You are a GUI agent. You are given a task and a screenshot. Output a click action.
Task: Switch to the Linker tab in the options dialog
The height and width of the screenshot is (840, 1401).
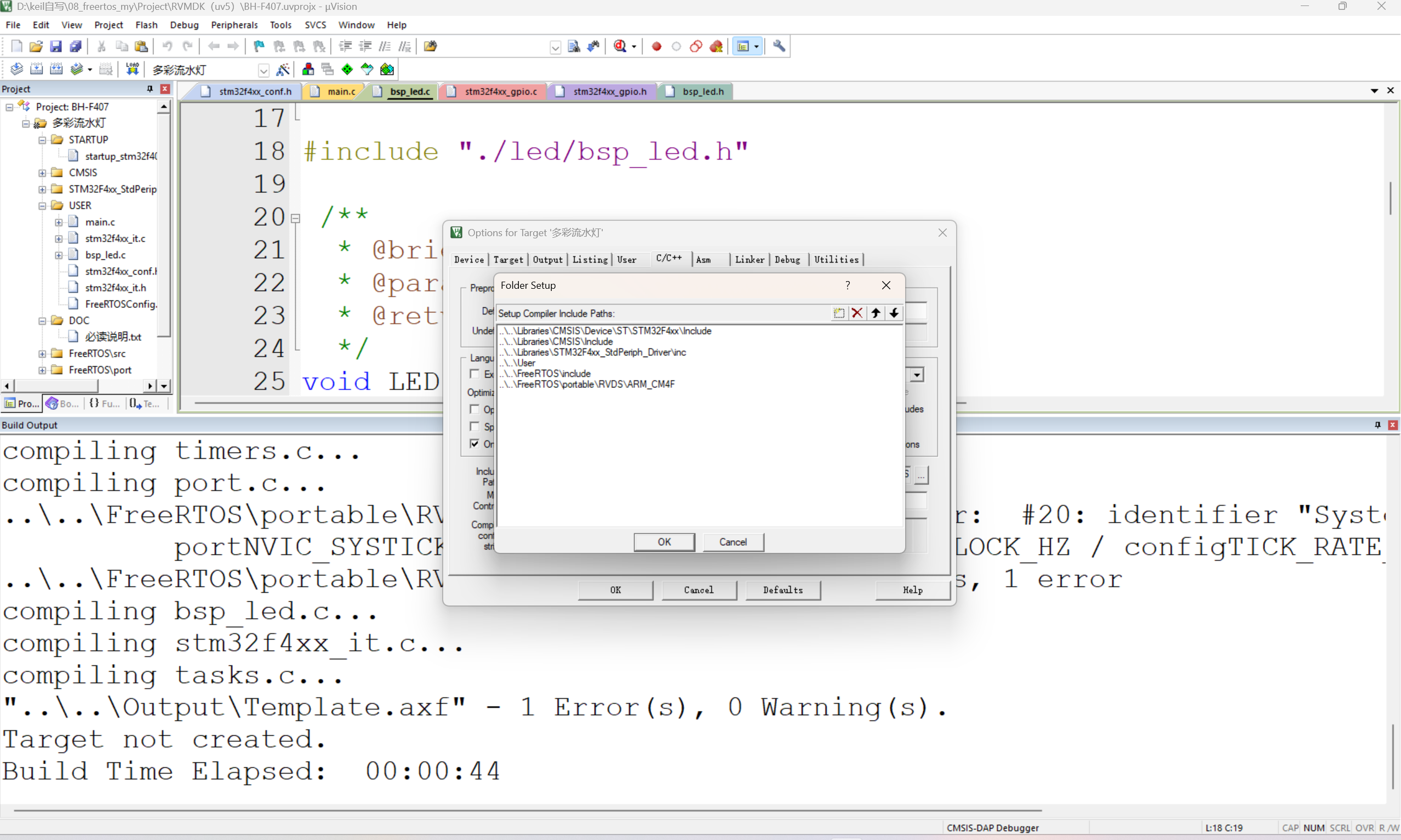(749, 259)
